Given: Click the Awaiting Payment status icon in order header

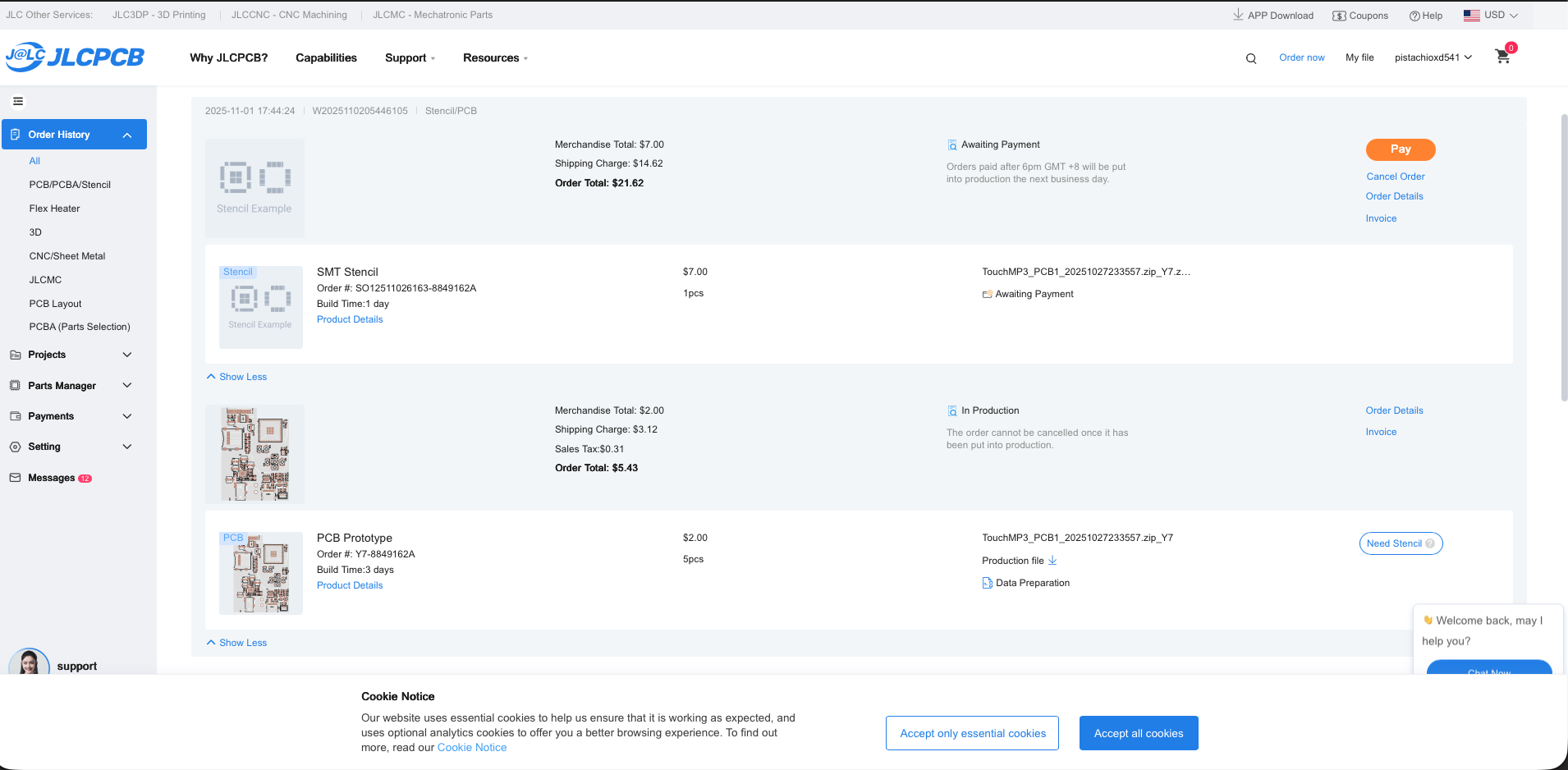Looking at the screenshot, I should click(952, 144).
